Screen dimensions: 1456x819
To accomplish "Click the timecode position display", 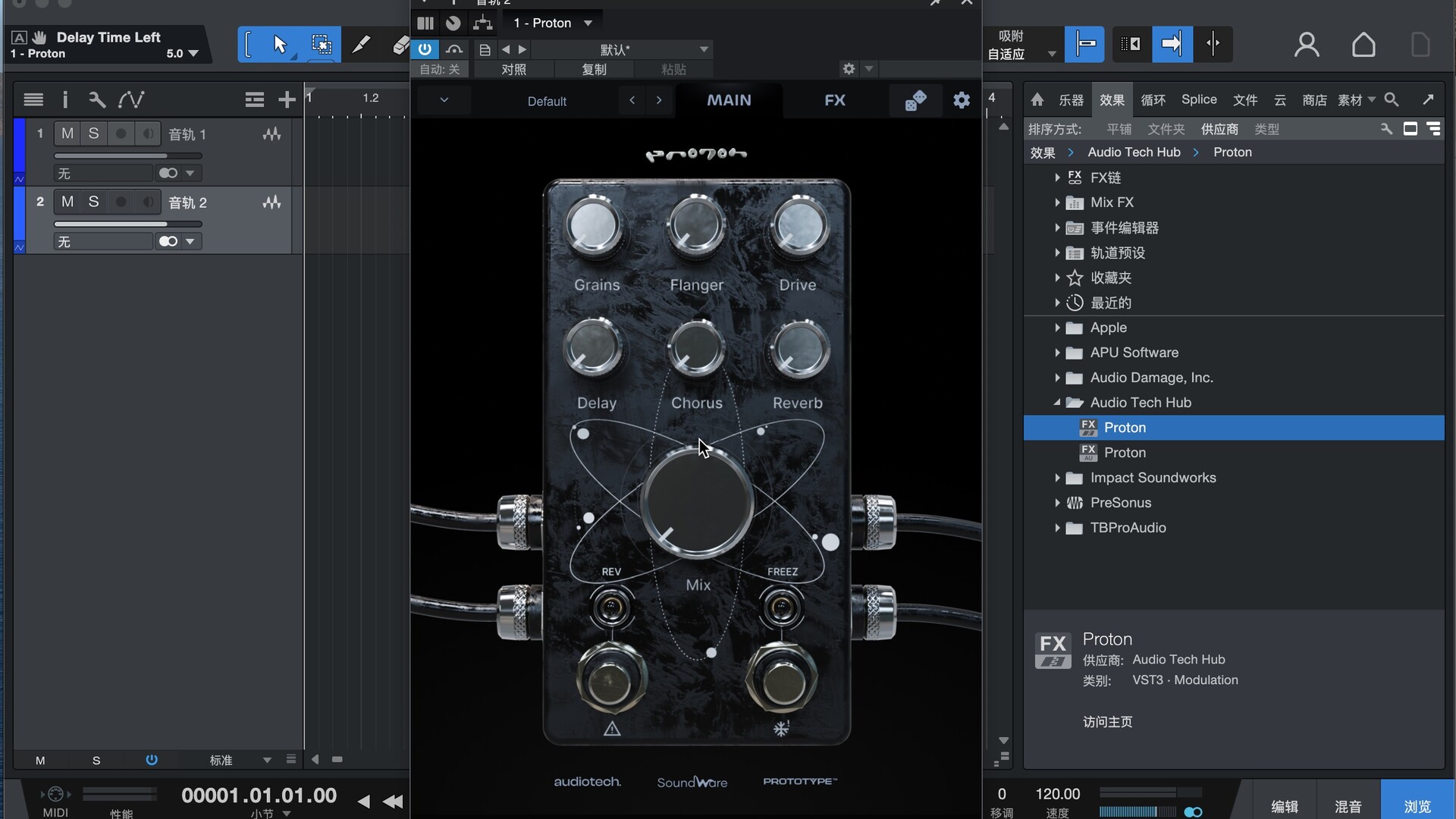I will point(259,795).
